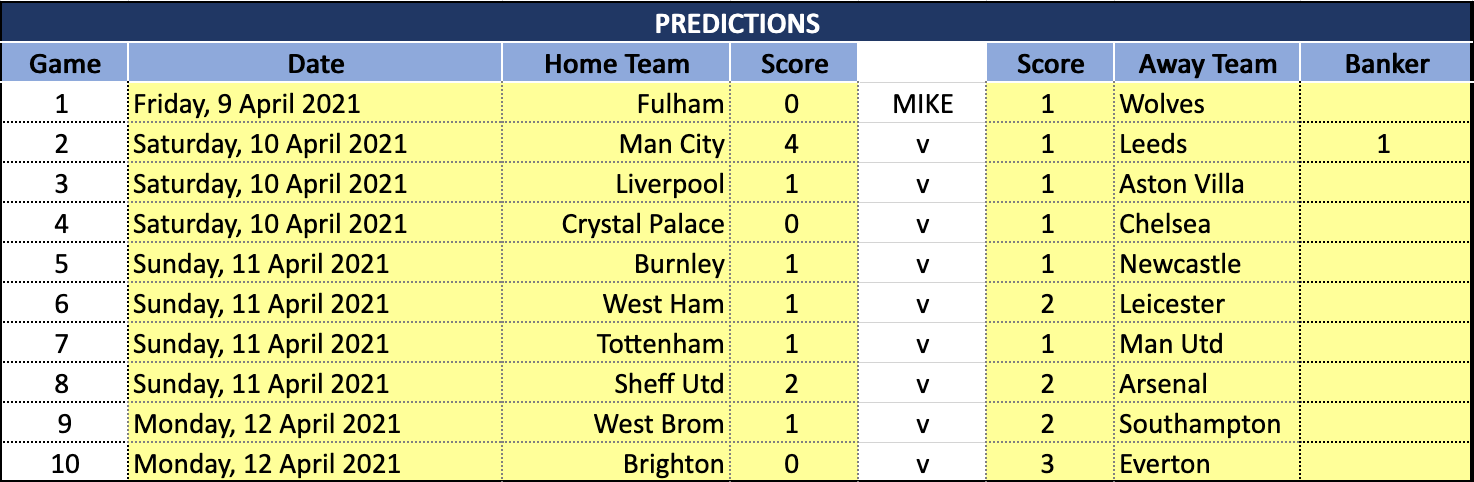
Task: Select the Home Team column header
Action: (x=616, y=64)
